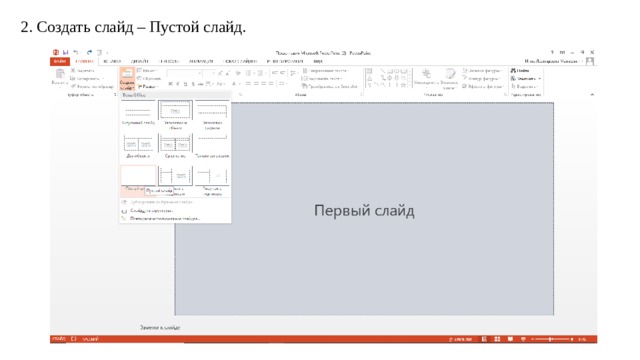Click Слайды из структуры menu entry
Image resolution: width=640 pixels, height=360 pixels.
151,211
